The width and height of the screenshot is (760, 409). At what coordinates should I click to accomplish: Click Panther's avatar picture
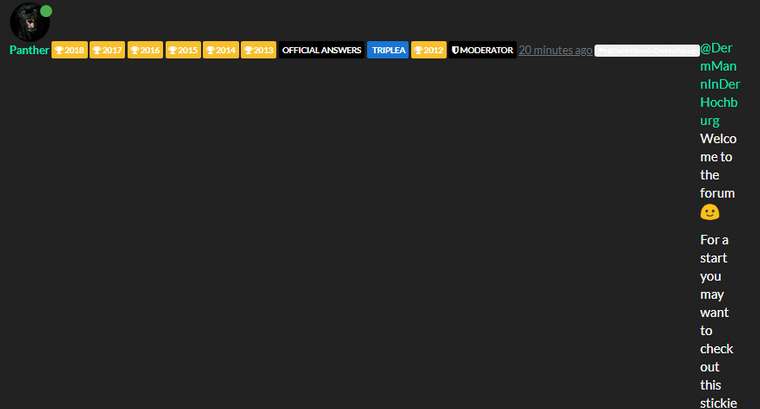point(28,22)
